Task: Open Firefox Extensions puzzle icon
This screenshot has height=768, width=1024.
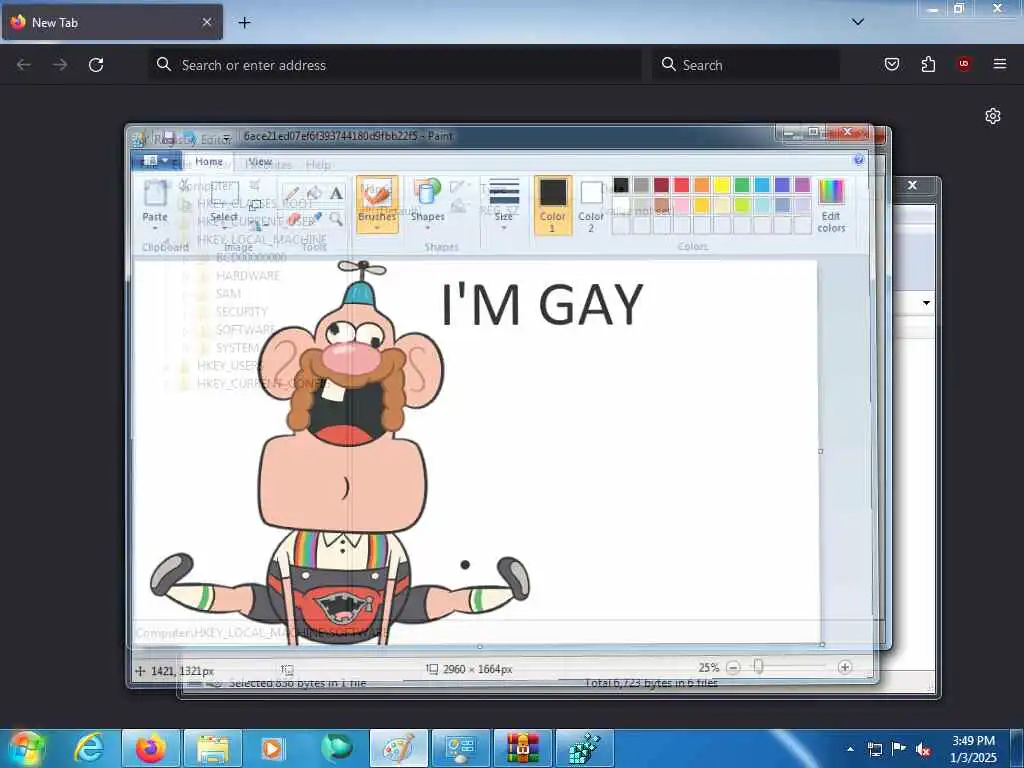Action: pos(928,64)
